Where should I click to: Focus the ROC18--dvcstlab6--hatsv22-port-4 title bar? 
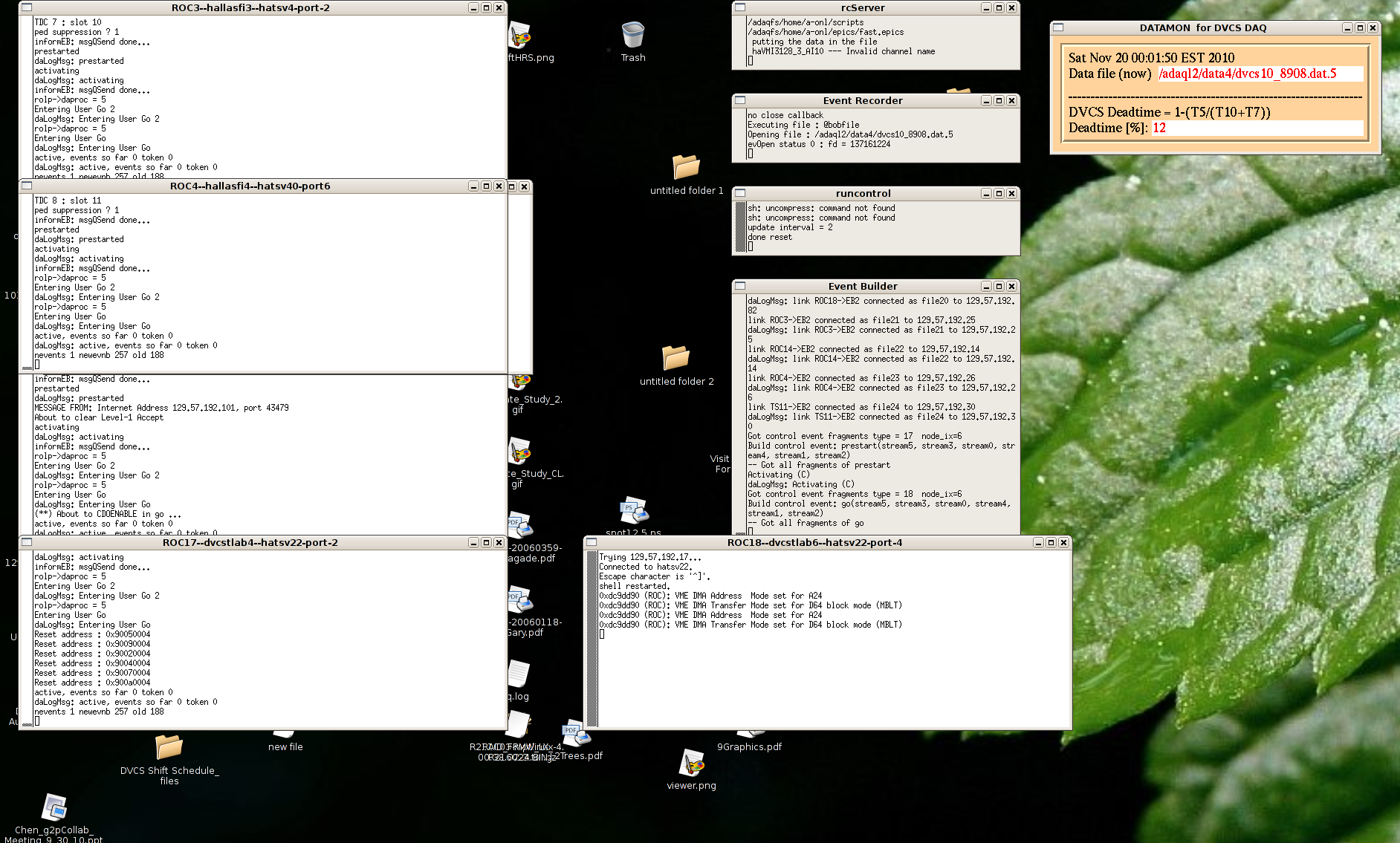[815, 542]
